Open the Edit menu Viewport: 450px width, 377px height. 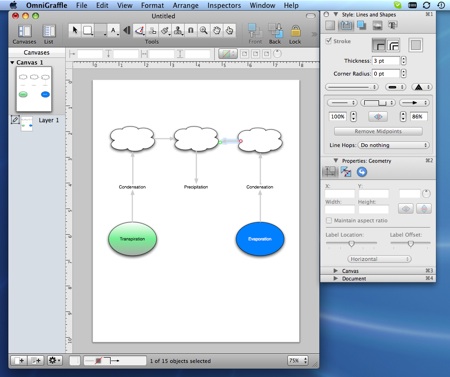[x=102, y=5]
